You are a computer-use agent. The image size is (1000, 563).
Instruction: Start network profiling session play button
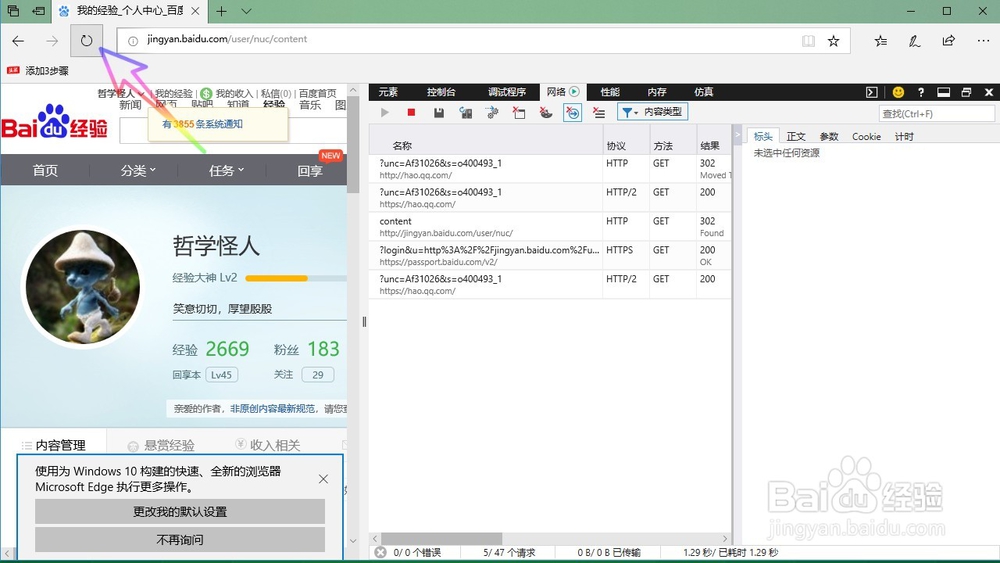pyautogui.click(x=385, y=112)
